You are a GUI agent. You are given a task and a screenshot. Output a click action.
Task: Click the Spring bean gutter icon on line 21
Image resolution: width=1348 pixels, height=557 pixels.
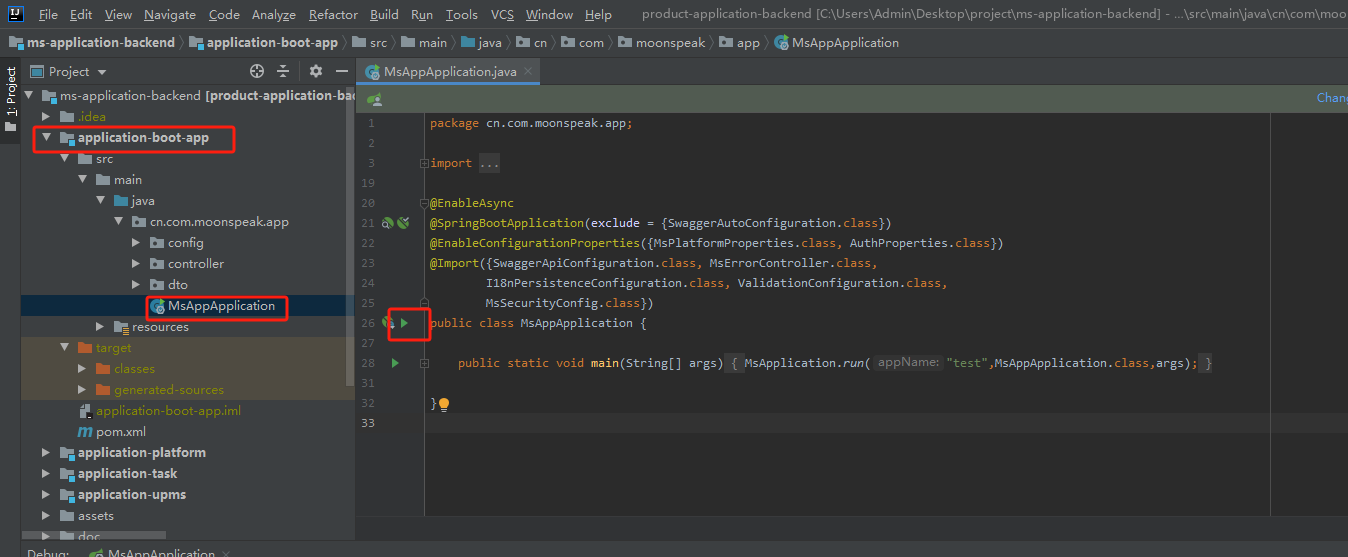click(x=402, y=223)
